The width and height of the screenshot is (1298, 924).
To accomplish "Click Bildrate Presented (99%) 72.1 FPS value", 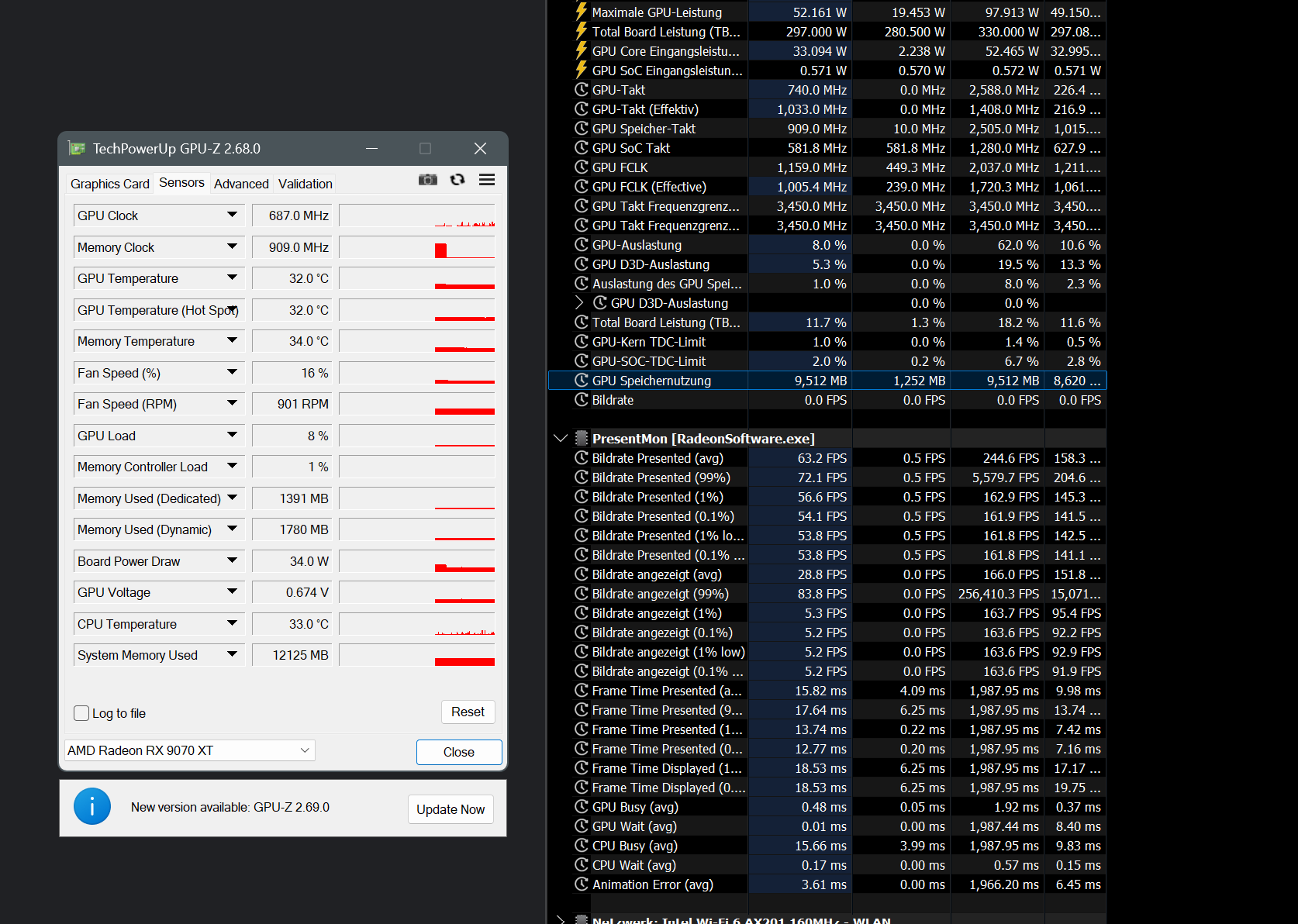I will pyautogui.click(x=822, y=478).
